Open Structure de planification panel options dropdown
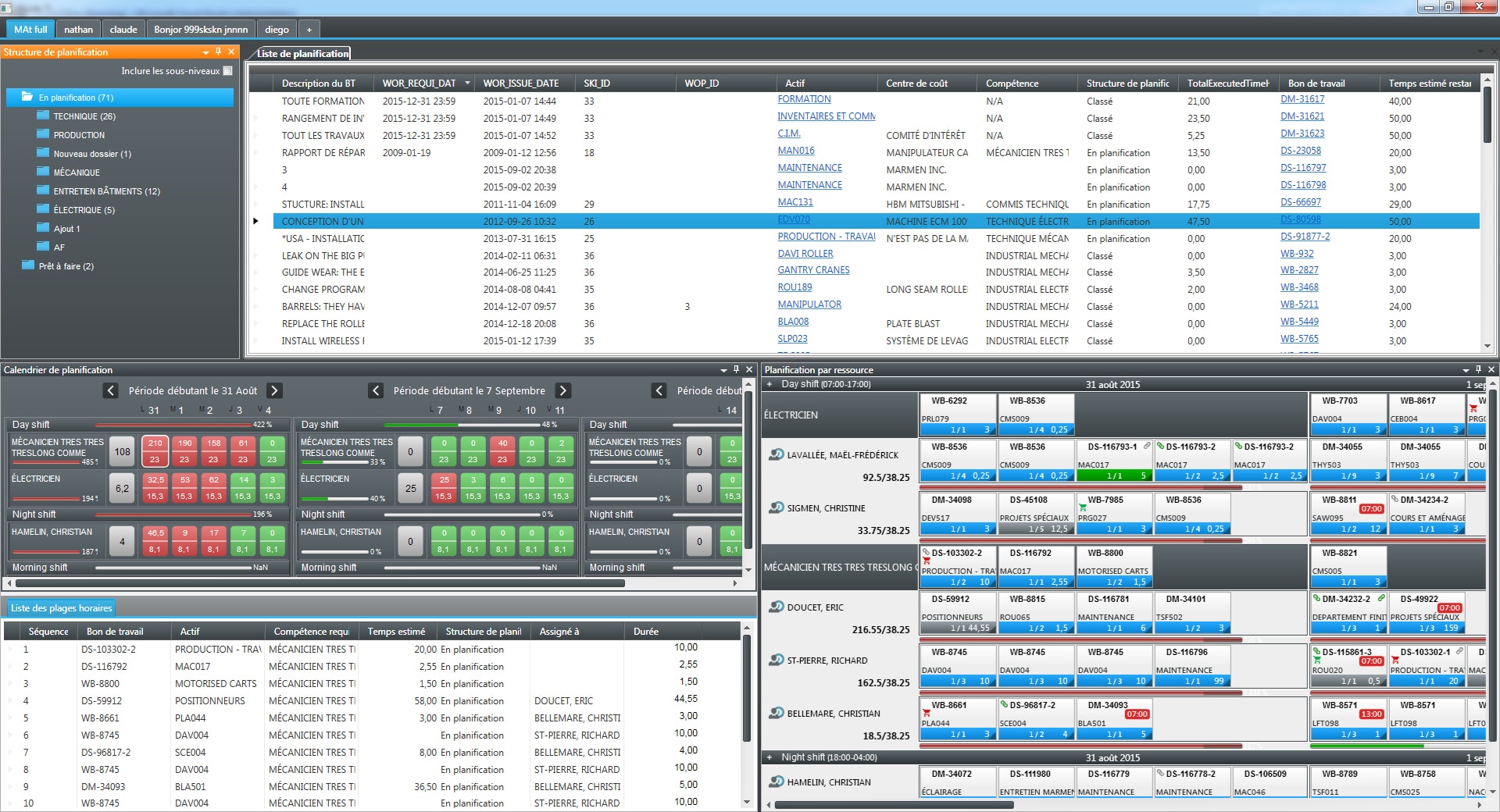This screenshot has height=812, width=1500. (x=206, y=52)
